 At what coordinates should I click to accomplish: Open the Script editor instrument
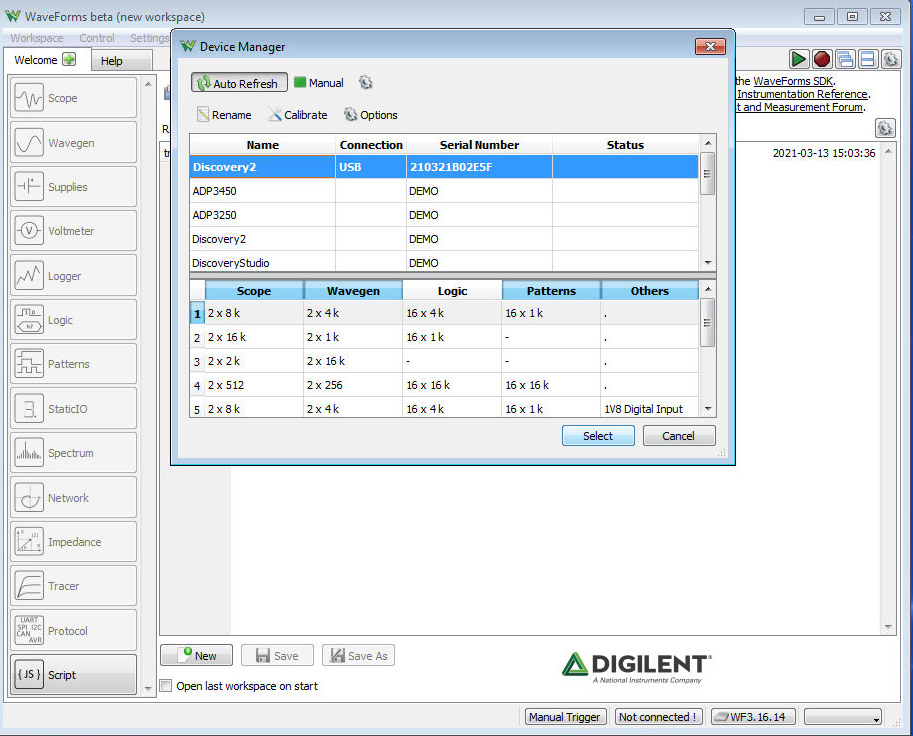click(73, 674)
